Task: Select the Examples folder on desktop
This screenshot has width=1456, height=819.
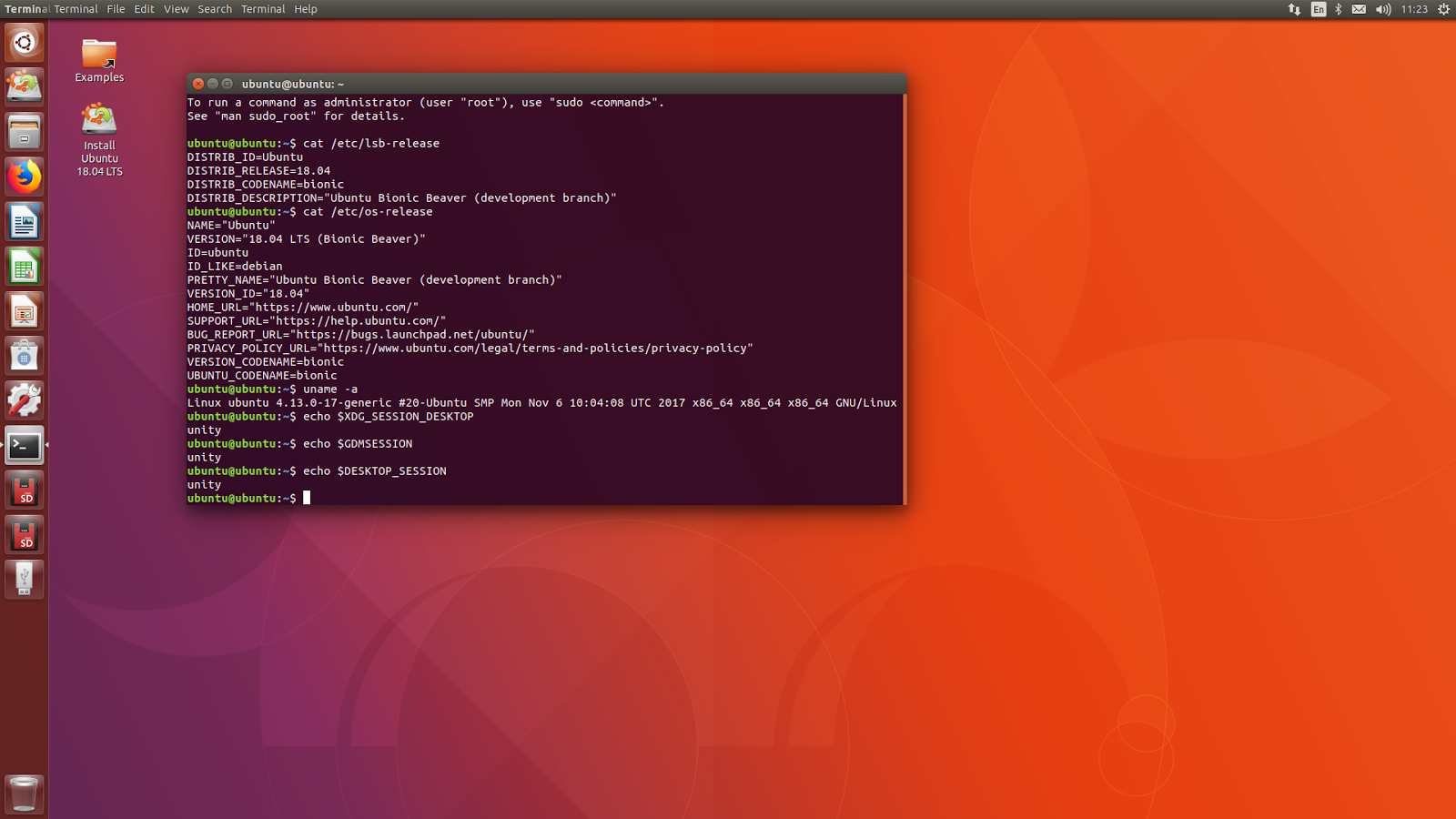Action: coord(99,61)
